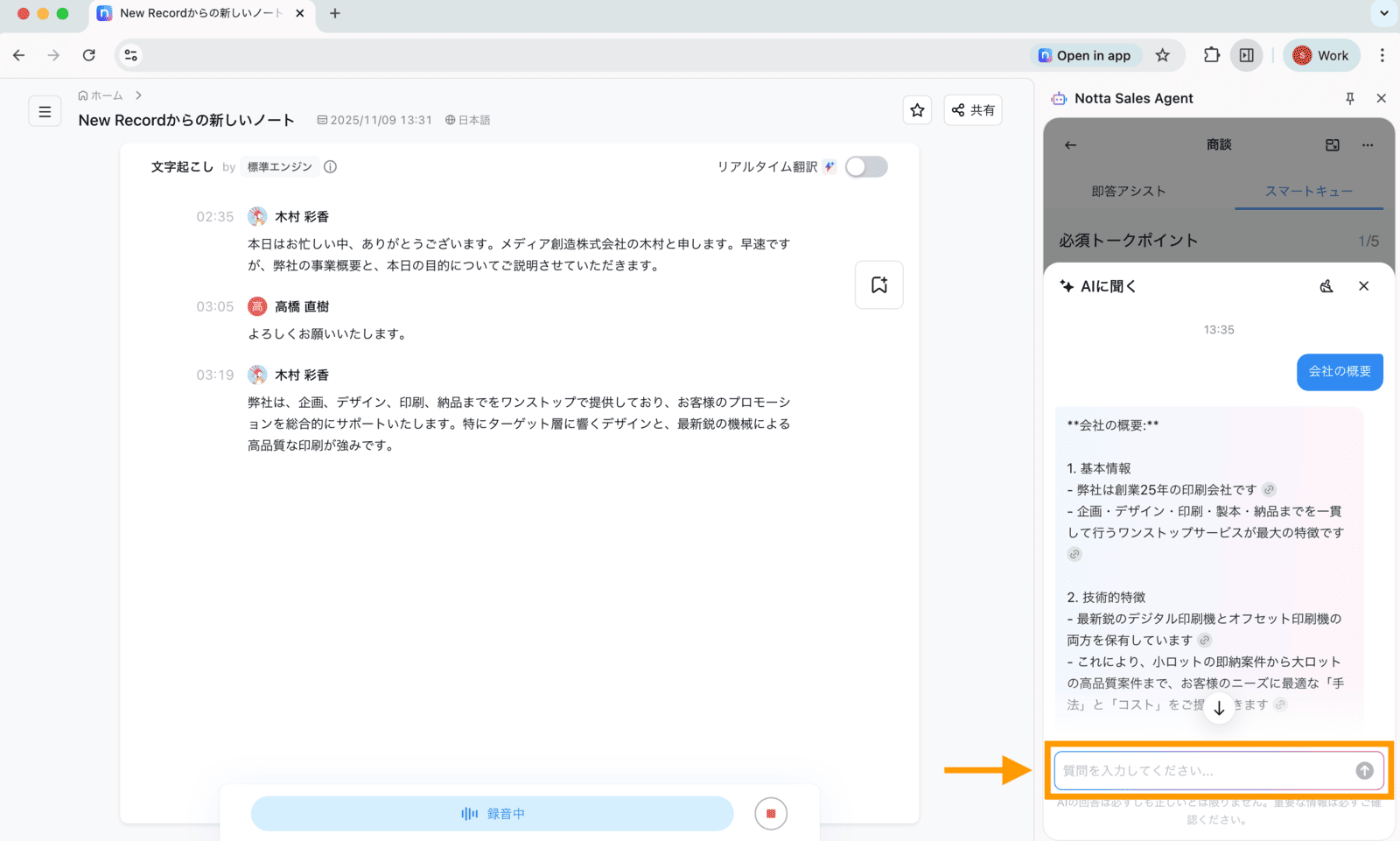
Task: Bookmark this page with the star icon
Action: pos(1162,55)
